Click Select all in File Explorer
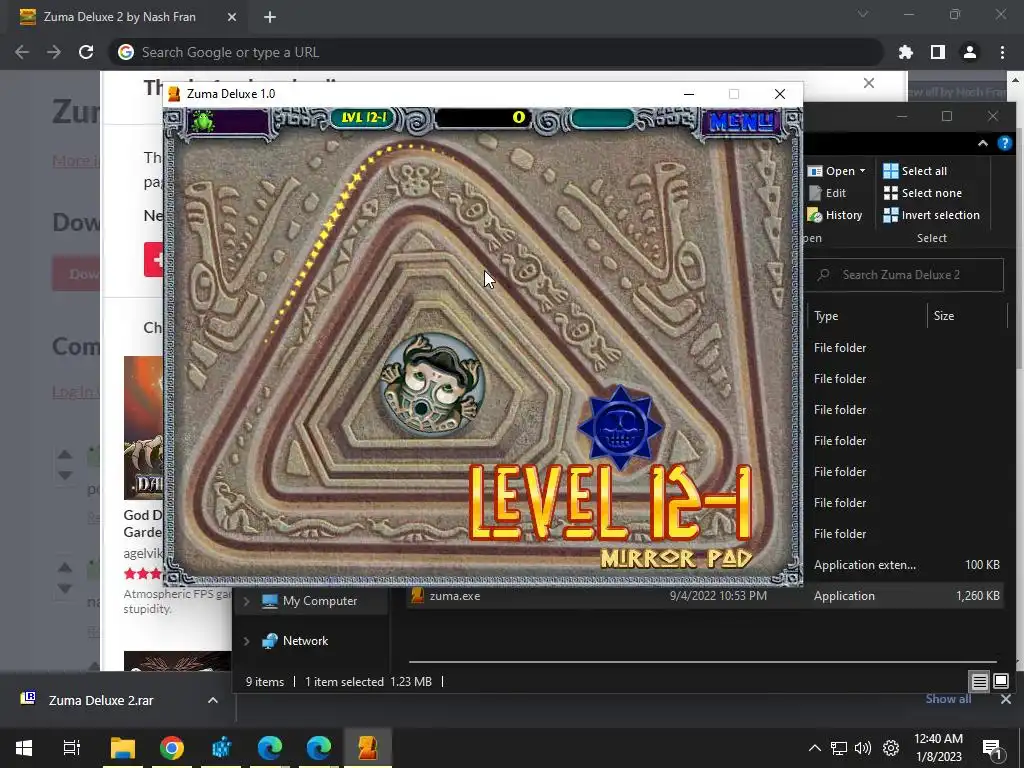Viewport: 1024px width, 768px height. coord(915,170)
